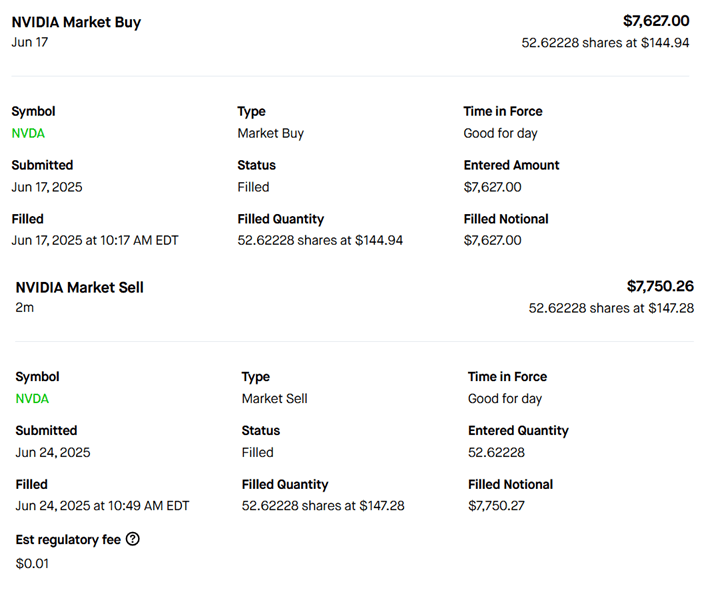The image size is (702, 610).
Task: Click the Market Buy type value
Action: (x=270, y=133)
